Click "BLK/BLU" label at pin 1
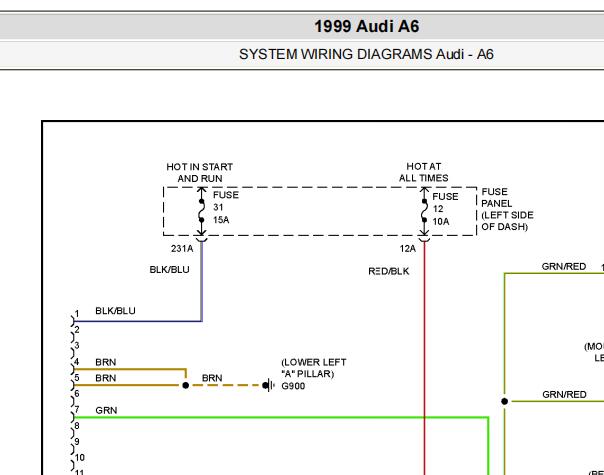 115,311
